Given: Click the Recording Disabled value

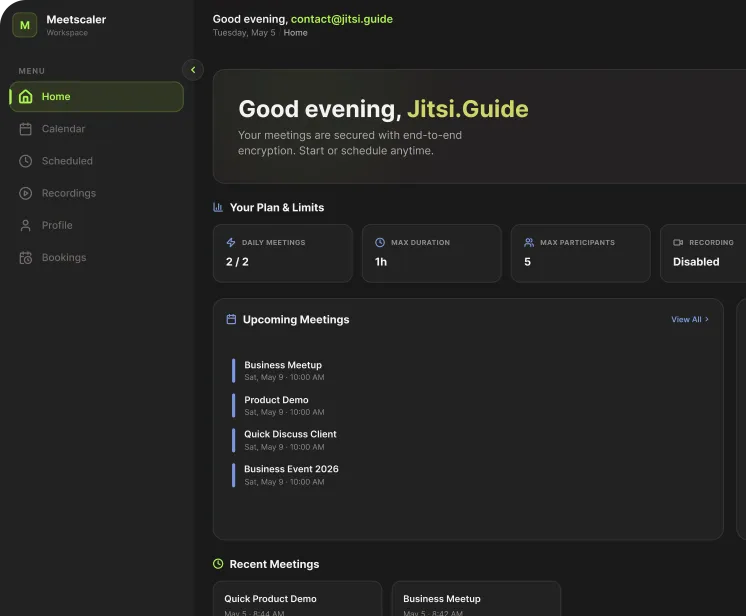Looking at the screenshot, I should 696,262.
